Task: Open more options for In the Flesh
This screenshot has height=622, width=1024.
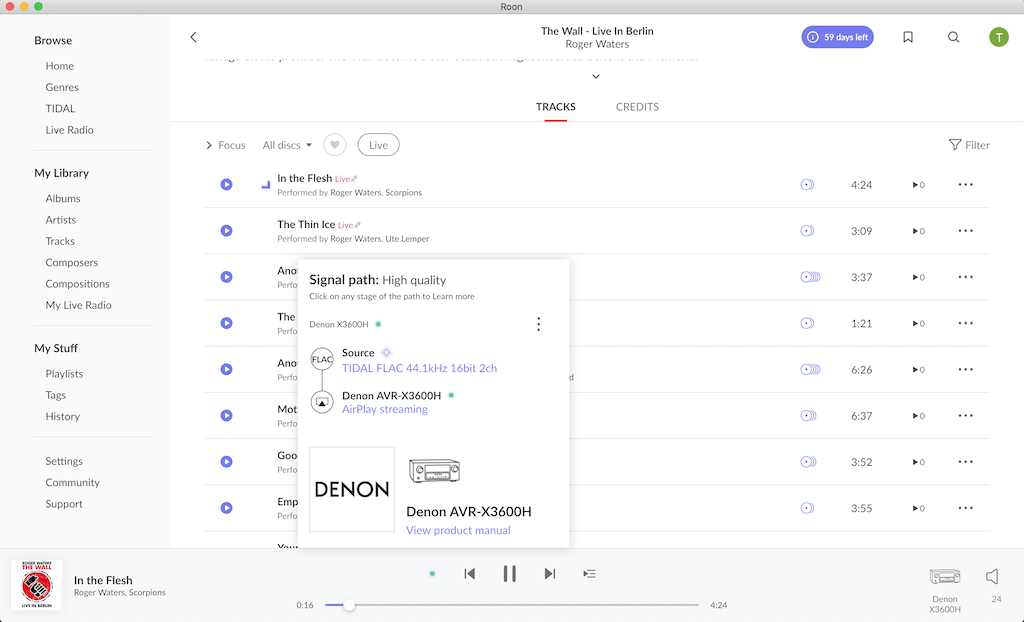Action: click(x=965, y=185)
